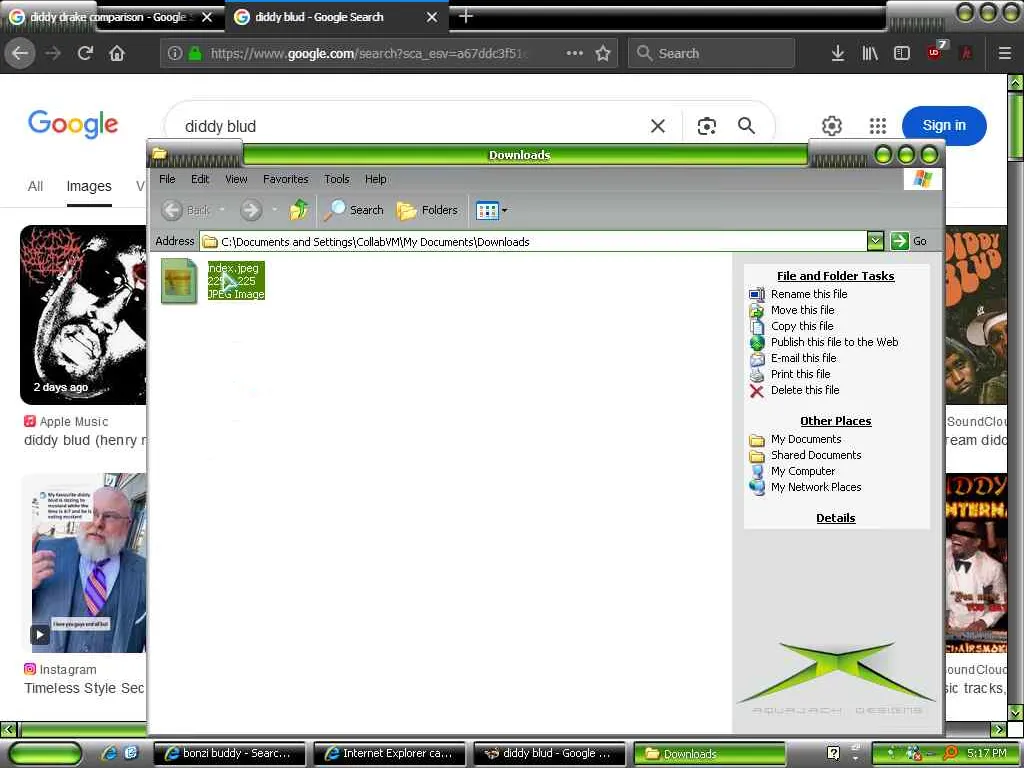Go to My Documents in Other Places
1024x768 pixels.
point(806,439)
